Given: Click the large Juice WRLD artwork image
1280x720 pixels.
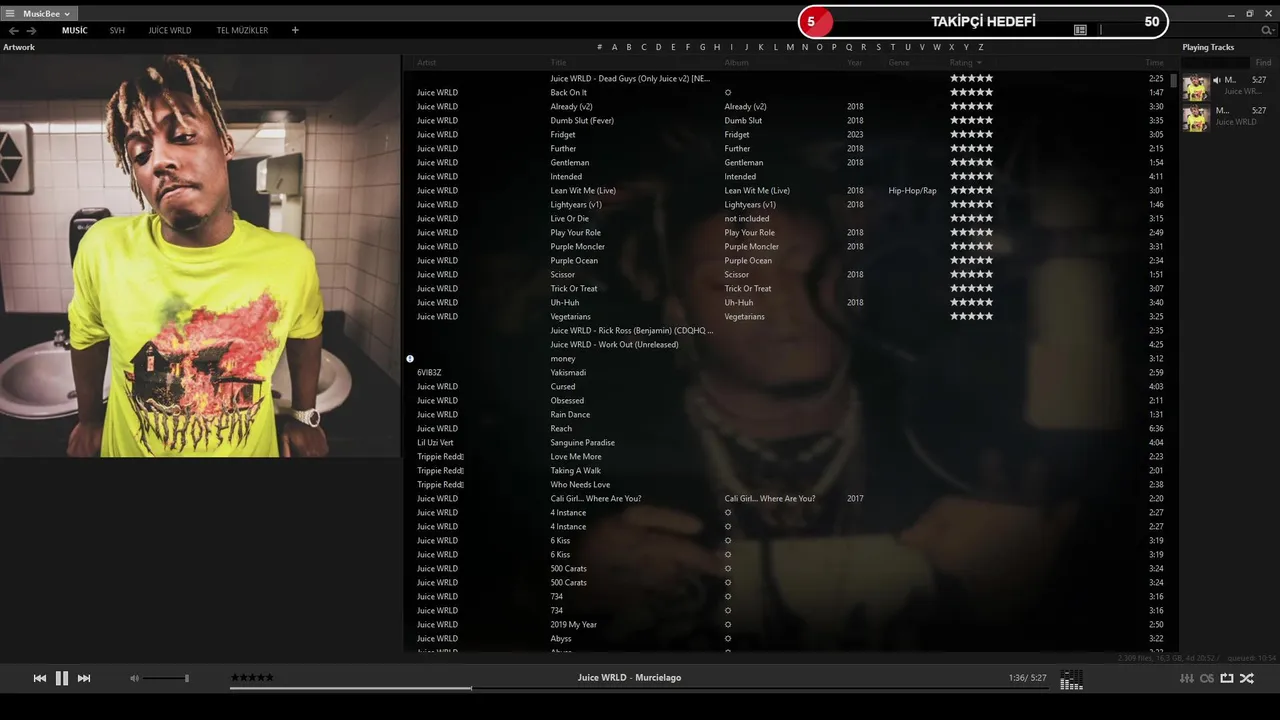Looking at the screenshot, I should click(x=200, y=256).
